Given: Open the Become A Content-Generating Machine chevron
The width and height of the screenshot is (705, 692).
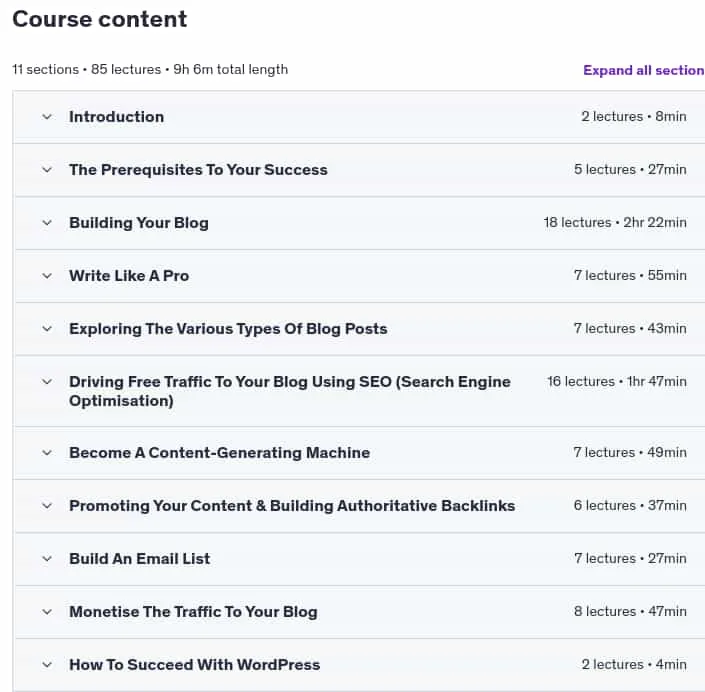Looking at the screenshot, I should coord(47,453).
